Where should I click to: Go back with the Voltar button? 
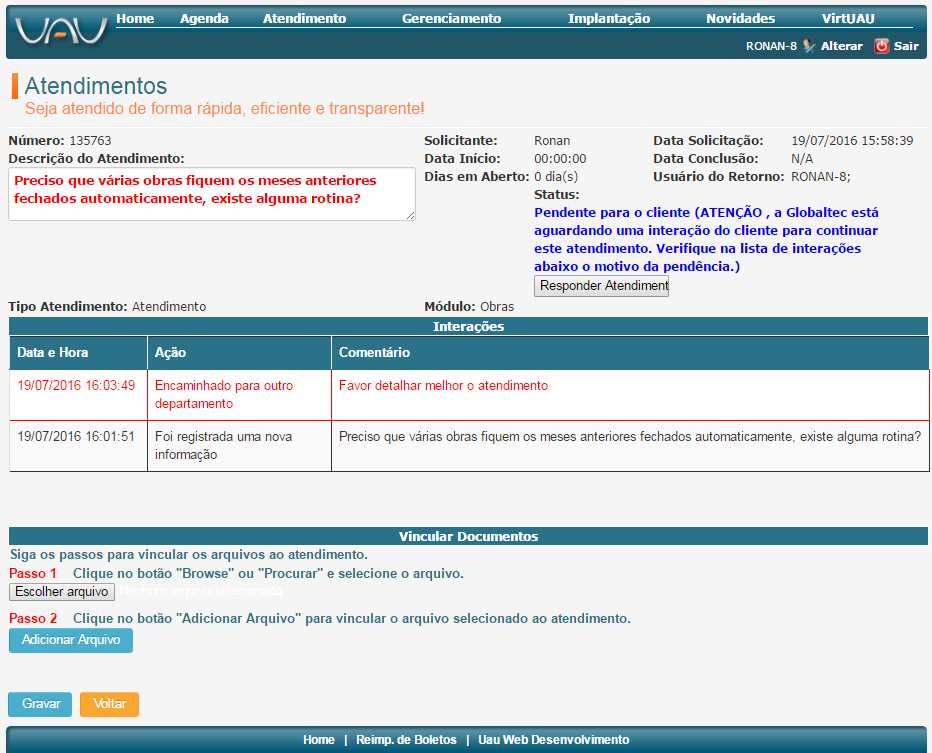(x=109, y=704)
